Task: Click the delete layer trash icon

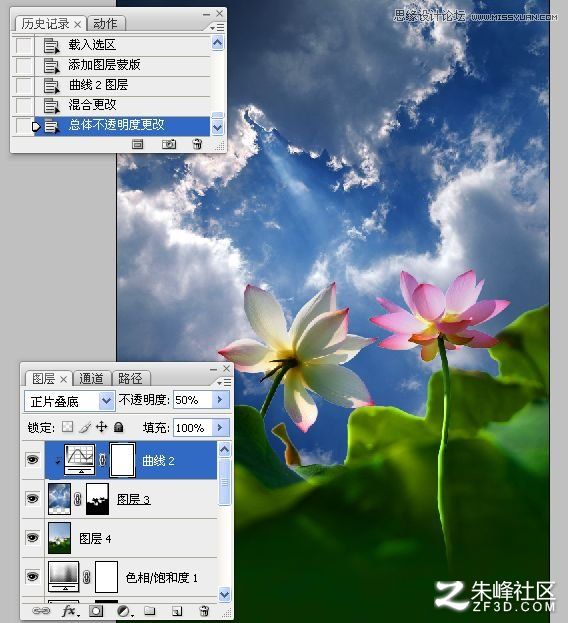Action: click(x=204, y=611)
